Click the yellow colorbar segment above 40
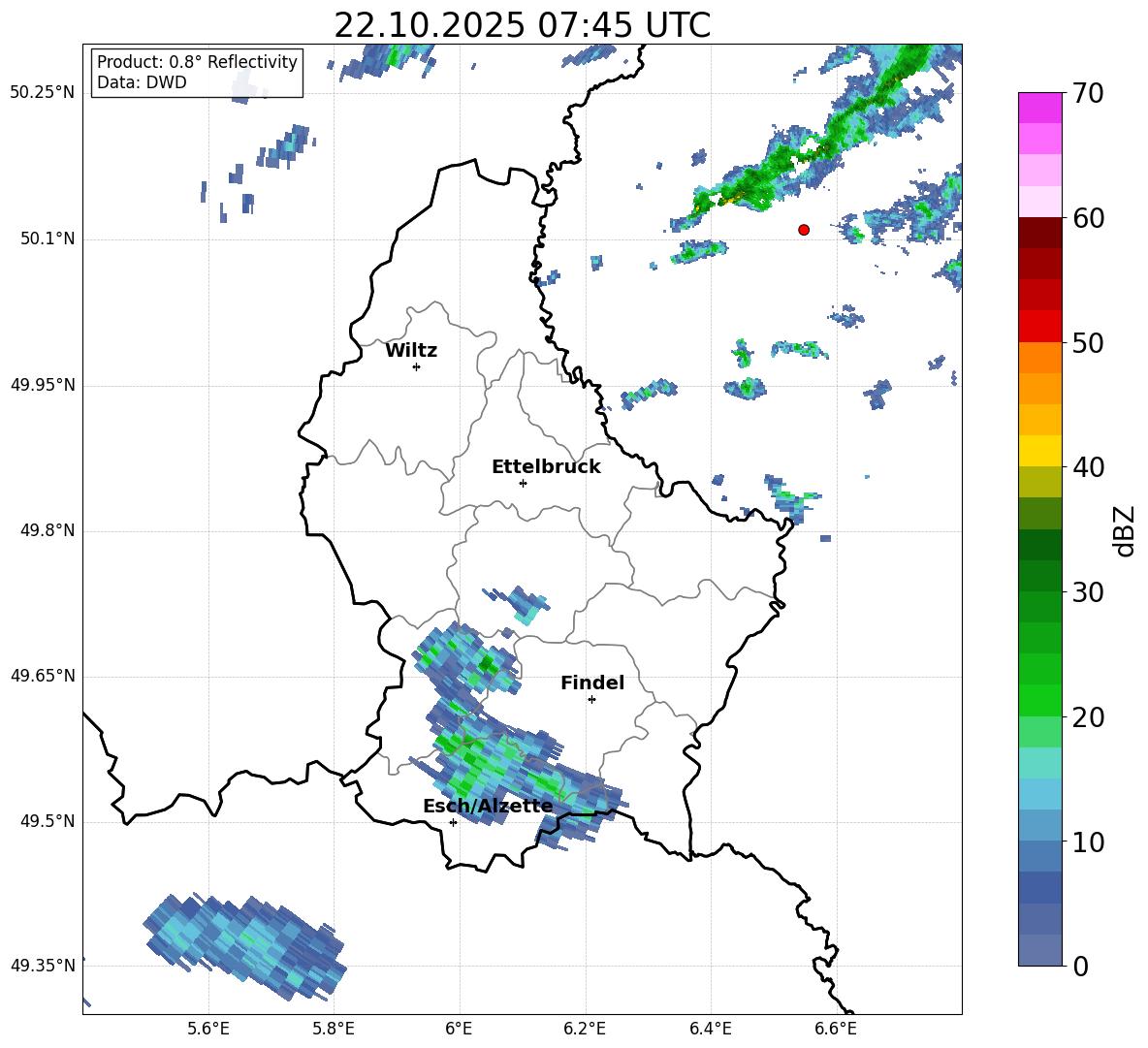1148x1048 pixels. [x=1039, y=450]
